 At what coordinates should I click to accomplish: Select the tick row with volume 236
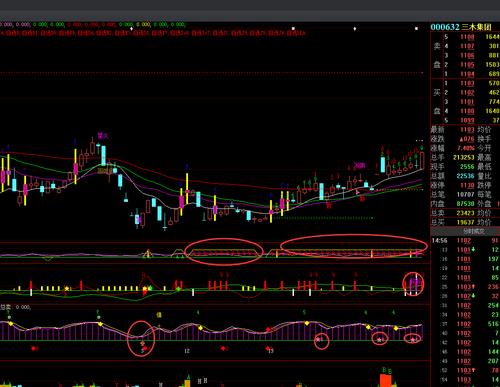pos(465,287)
